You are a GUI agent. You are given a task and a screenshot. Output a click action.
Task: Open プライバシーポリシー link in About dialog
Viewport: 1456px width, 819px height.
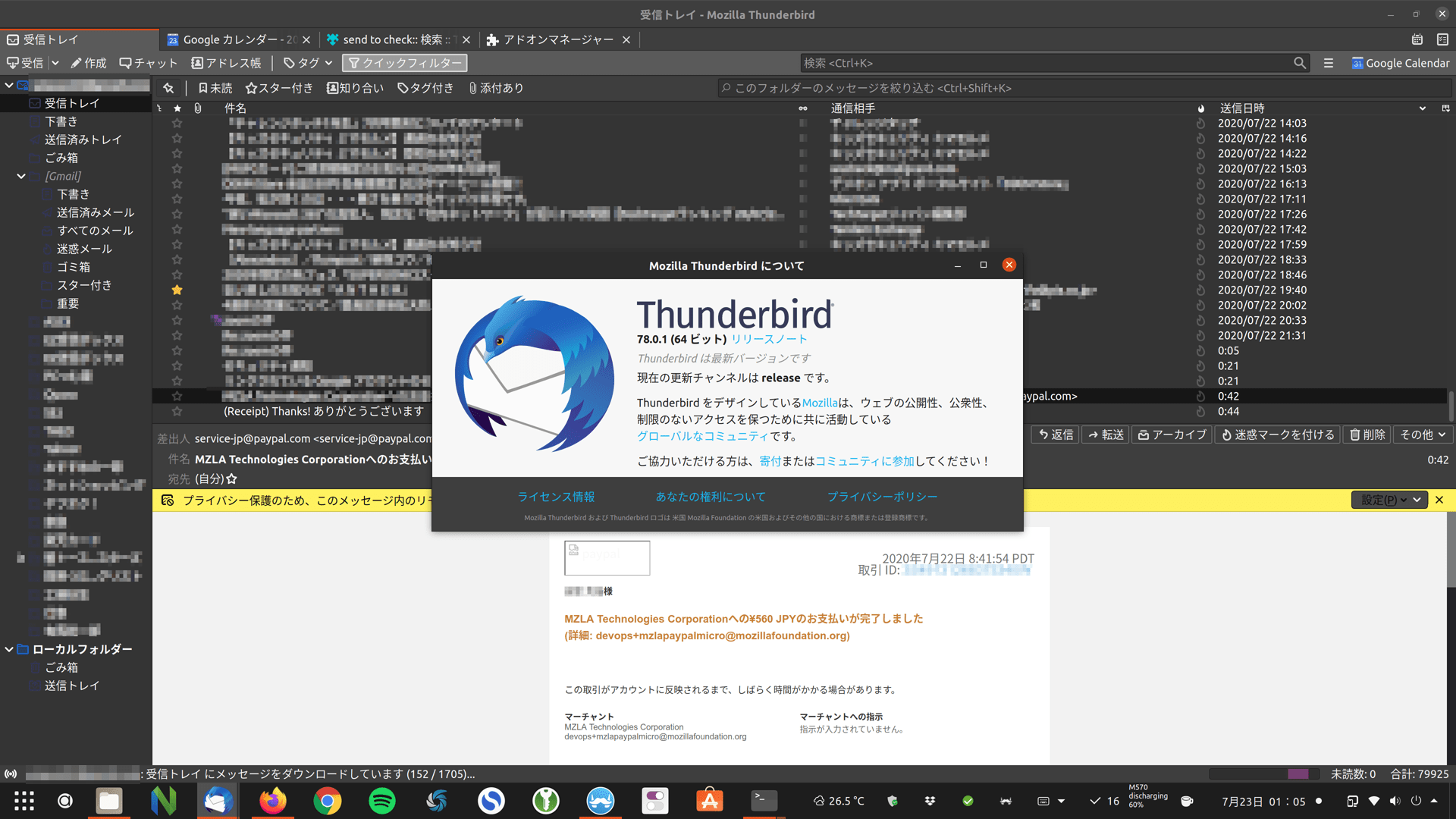coord(882,497)
